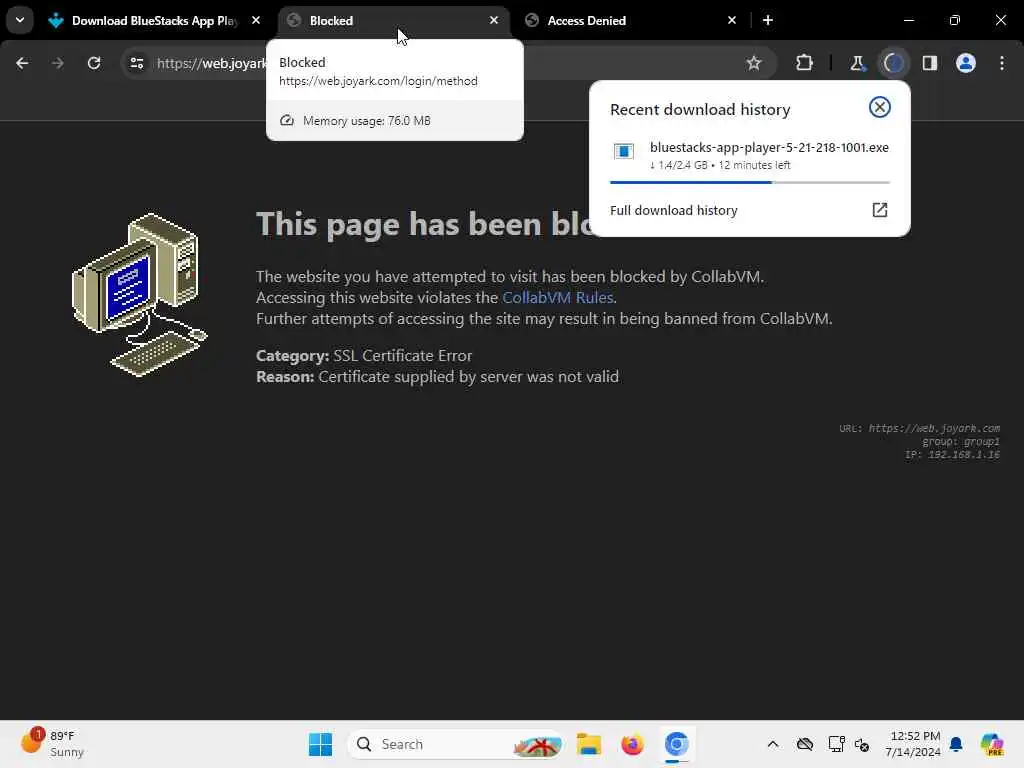The width and height of the screenshot is (1024, 768).
Task: Show hidden system tray icons
Action: (773, 744)
